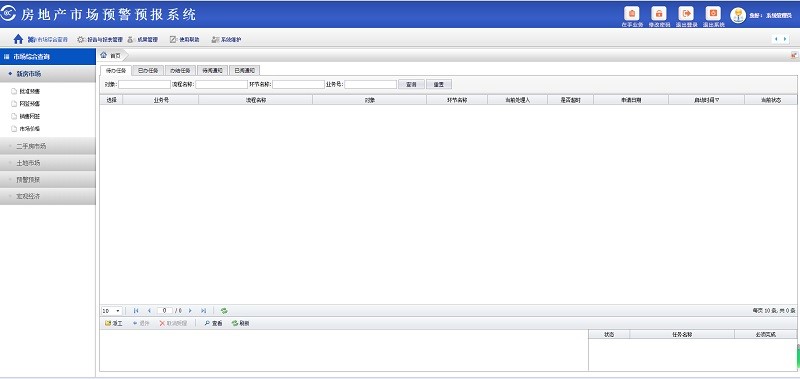Click the 查询 search button
Screen dimensions: 800x379
pos(411,85)
